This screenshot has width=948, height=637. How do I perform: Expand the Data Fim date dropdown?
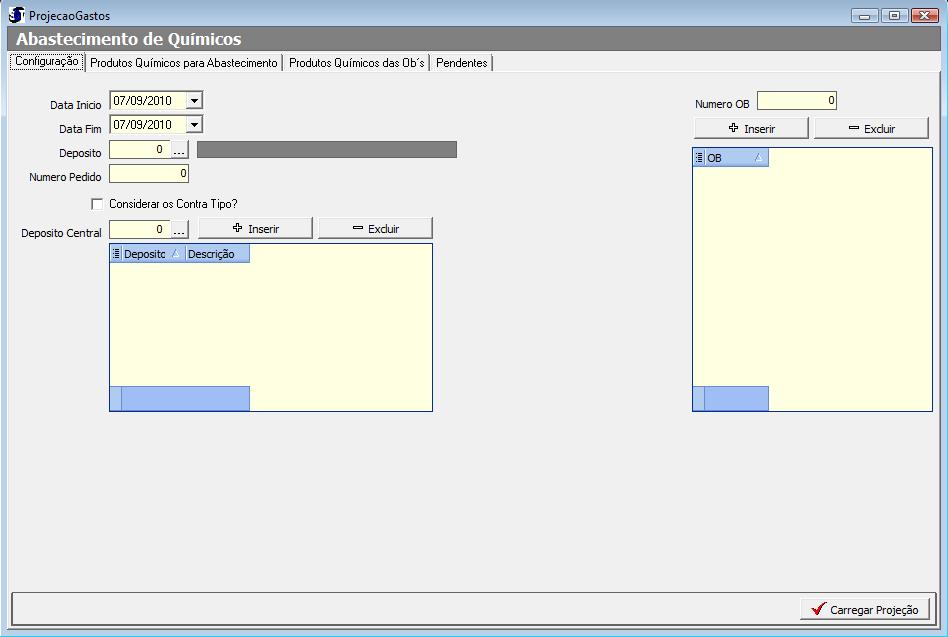(x=195, y=125)
